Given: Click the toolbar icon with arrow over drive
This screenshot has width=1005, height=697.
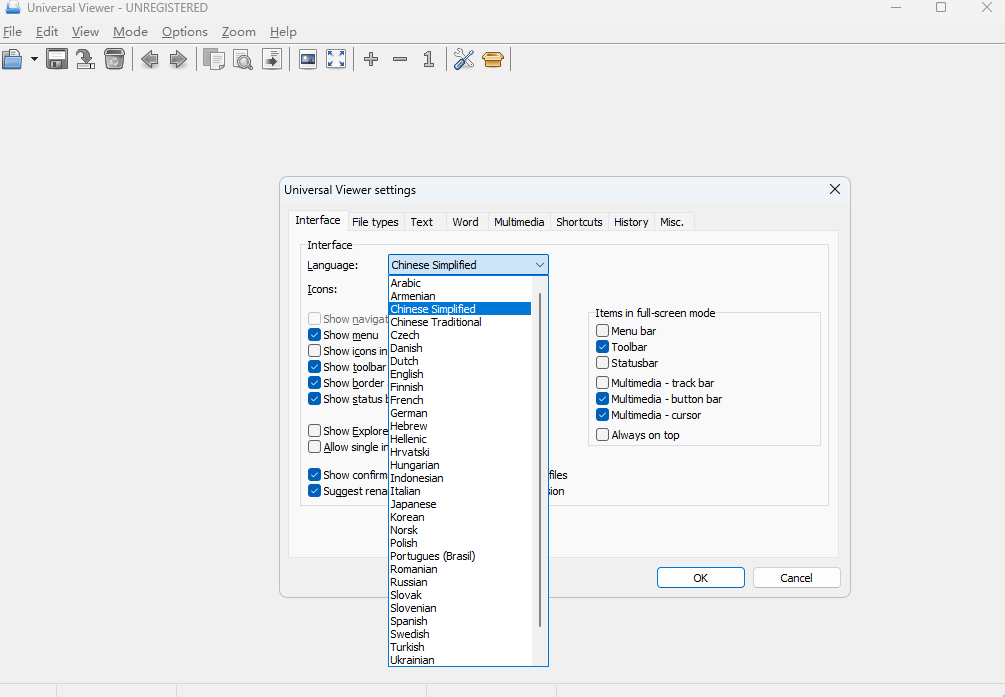Looking at the screenshot, I should pyautogui.click(x=85, y=60).
